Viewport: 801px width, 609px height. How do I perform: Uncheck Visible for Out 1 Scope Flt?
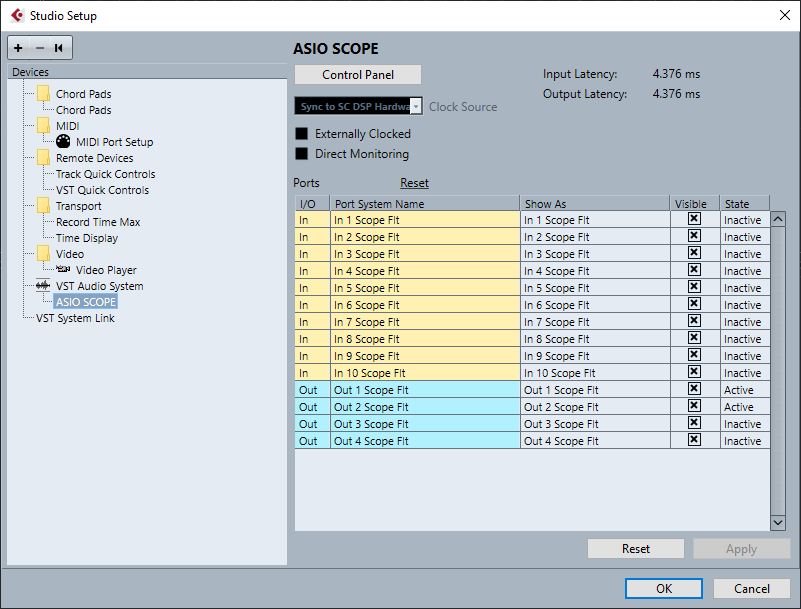(694, 389)
